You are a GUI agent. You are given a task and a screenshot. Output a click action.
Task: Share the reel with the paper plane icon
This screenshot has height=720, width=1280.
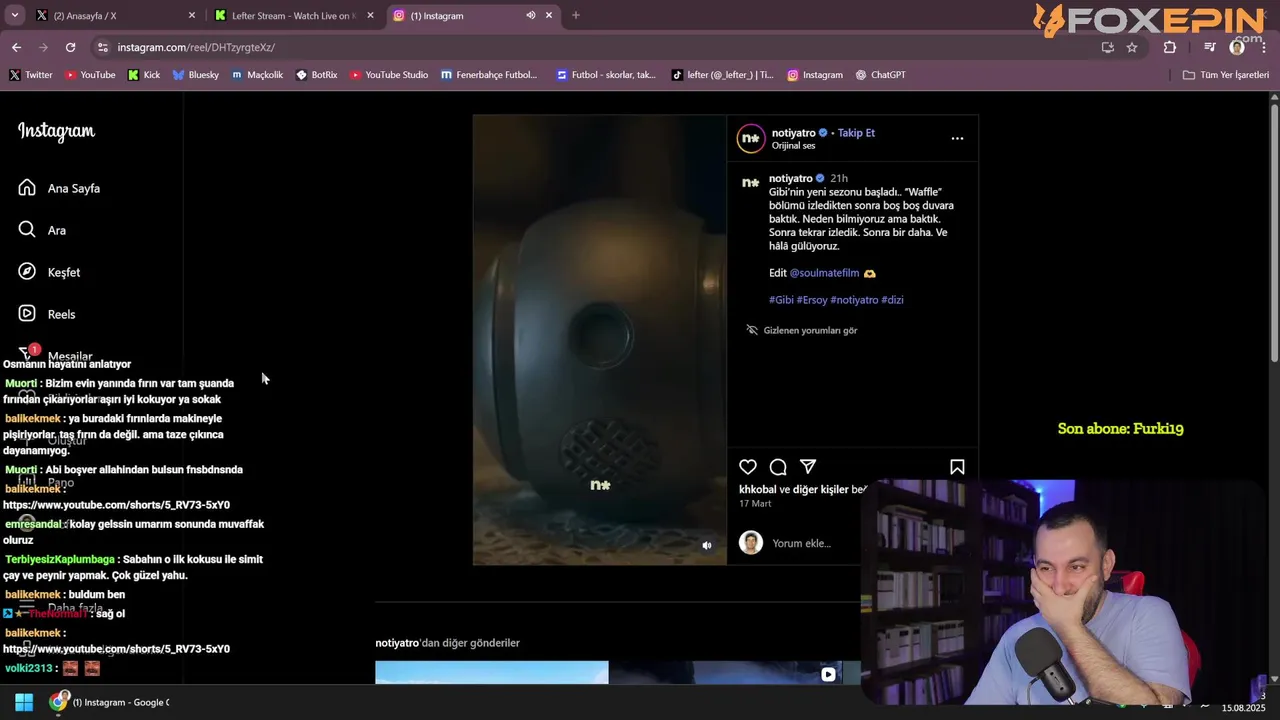coord(808,467)
